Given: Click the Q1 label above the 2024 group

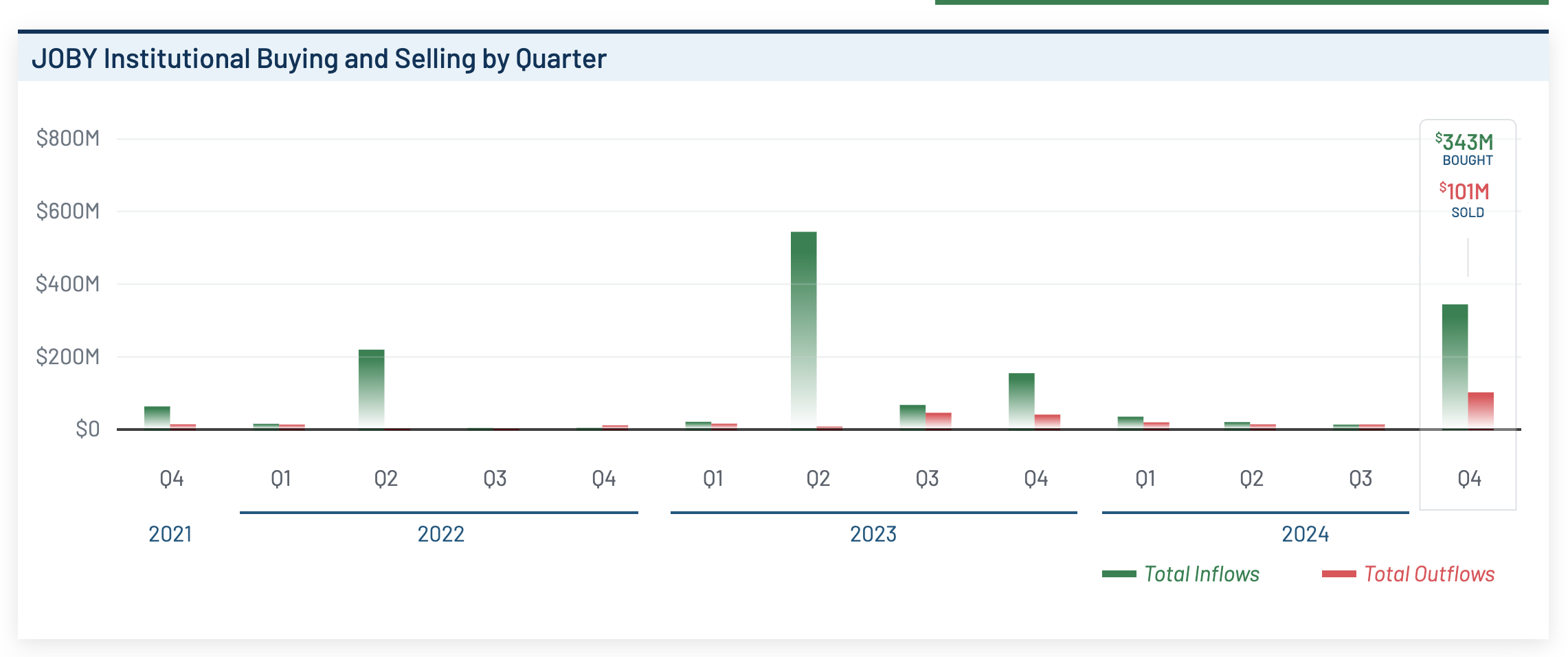Looking at the screenshot, I should click(1145, 478).
